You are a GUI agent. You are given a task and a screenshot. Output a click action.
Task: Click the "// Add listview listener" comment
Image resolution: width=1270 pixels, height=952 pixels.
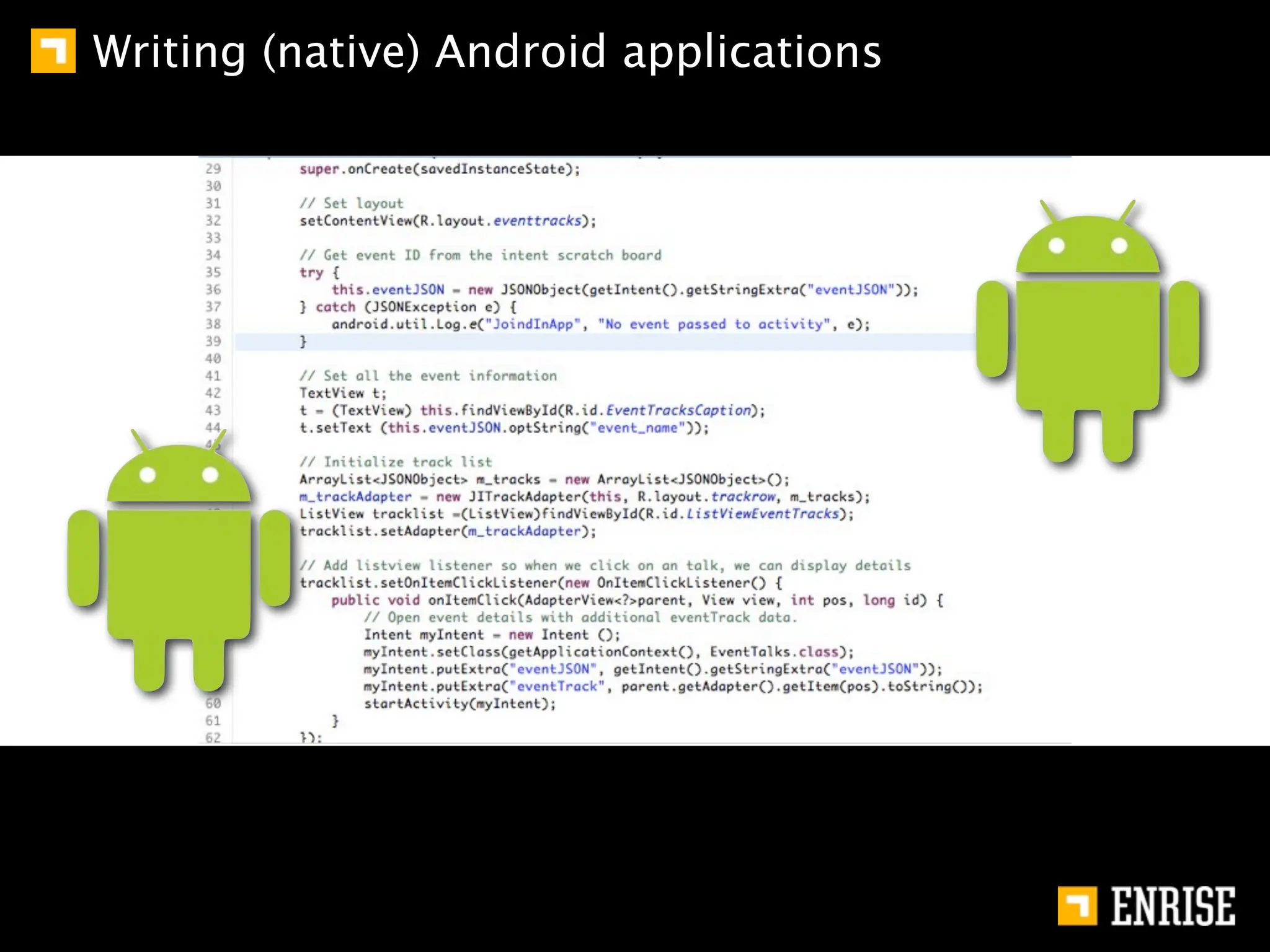click(x=605, y=565)
